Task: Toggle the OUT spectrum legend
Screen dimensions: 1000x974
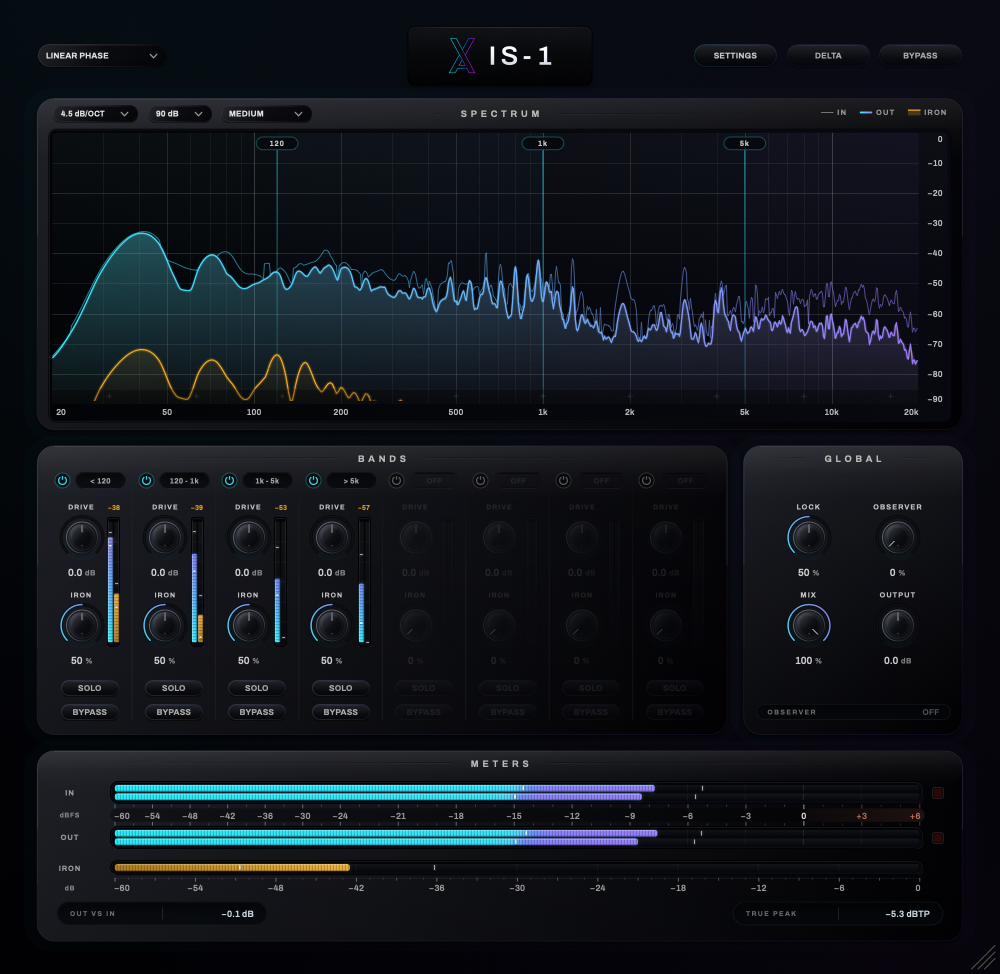Action: [x=877, y=112]
